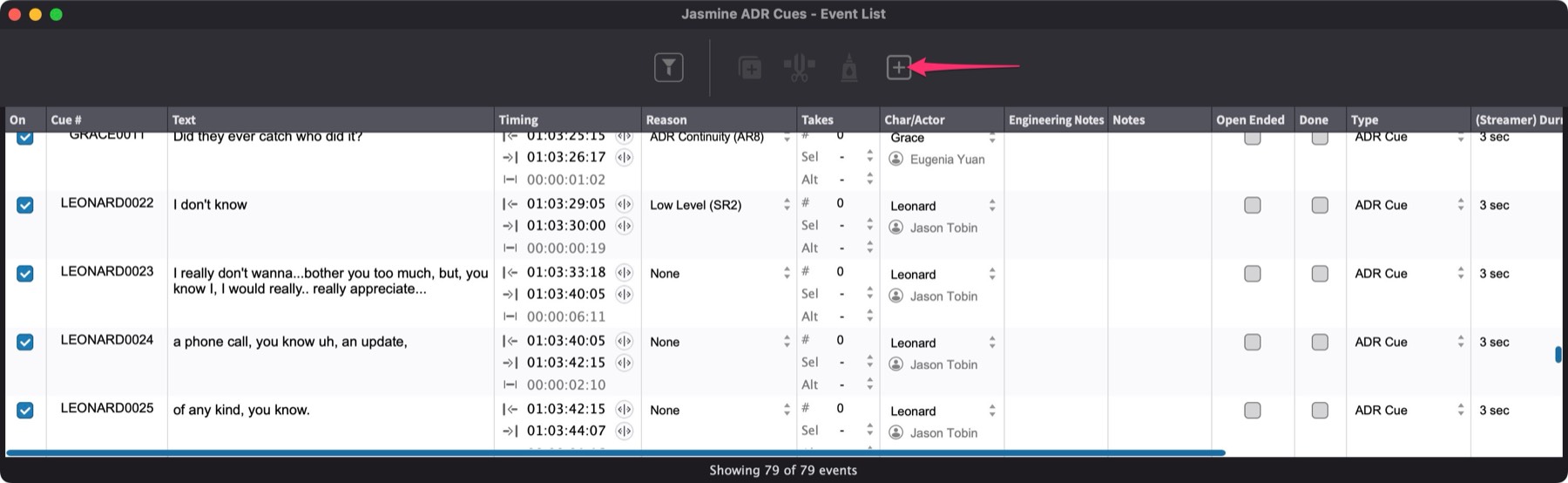Viewport: 1568px width, 483px height.
Task: Adjust Sel take stepper for LEONARD0024
Action: coord(869,362)
